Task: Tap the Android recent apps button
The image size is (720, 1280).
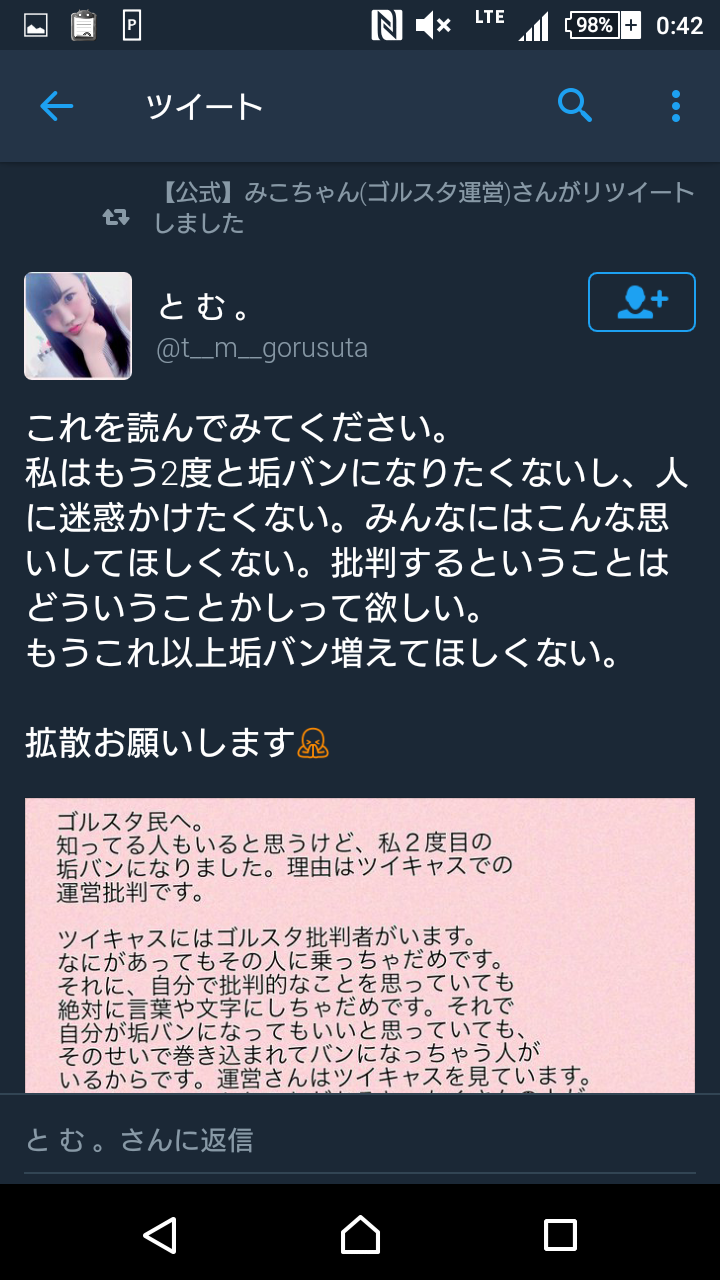Action: (560, 1235)
